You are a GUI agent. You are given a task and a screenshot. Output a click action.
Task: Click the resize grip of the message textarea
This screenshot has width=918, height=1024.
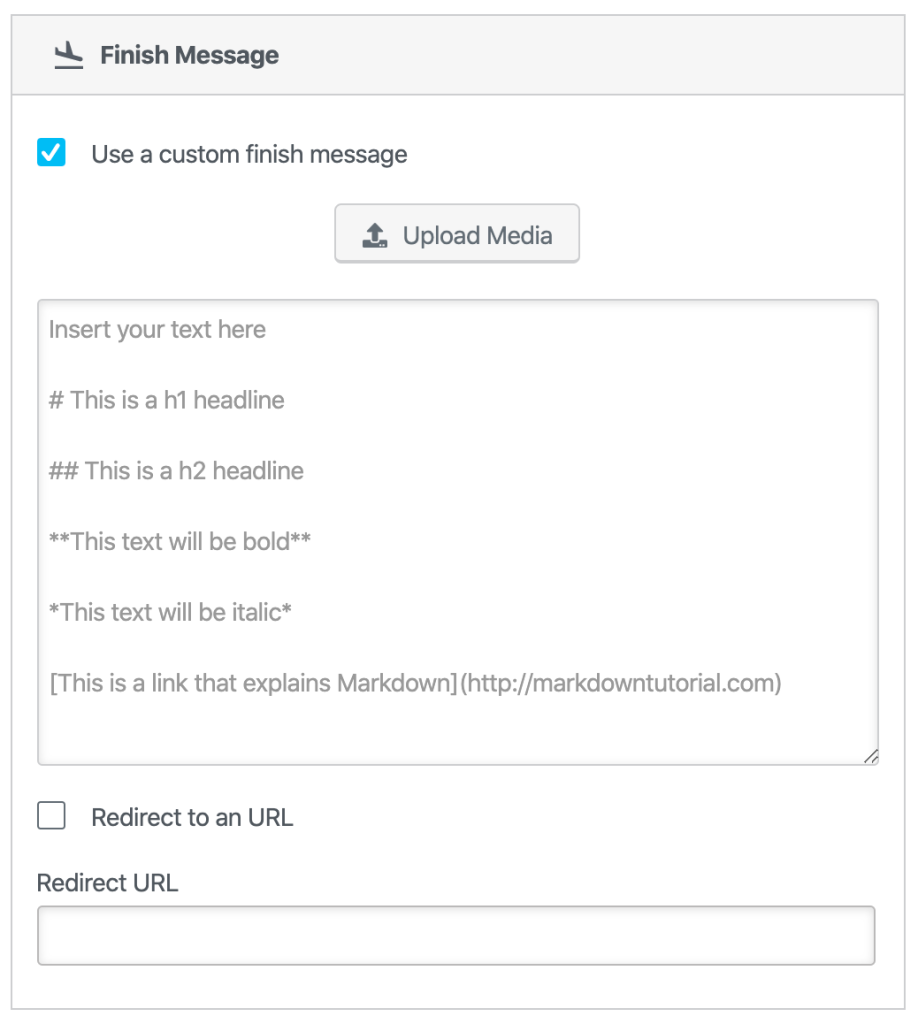[x=870, y=756]
